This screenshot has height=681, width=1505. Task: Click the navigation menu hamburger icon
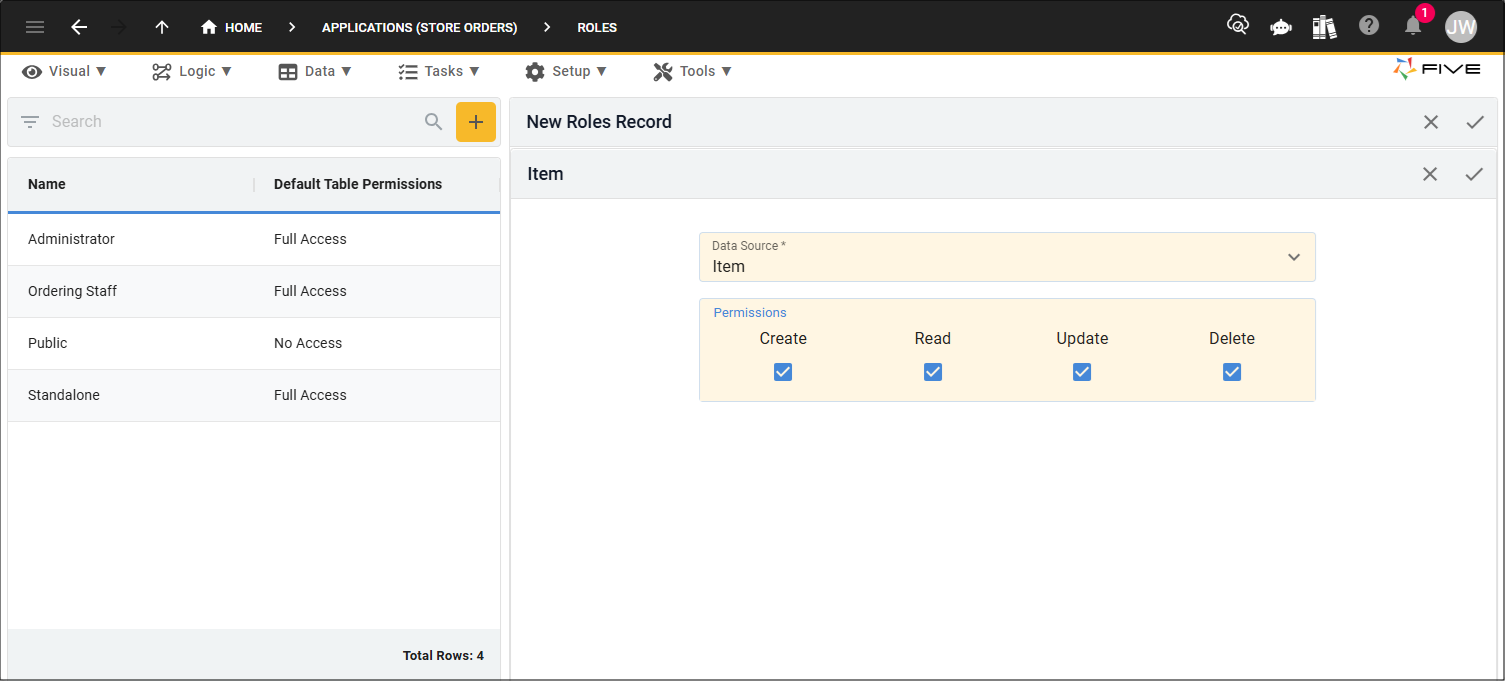[x=35, y=27]
